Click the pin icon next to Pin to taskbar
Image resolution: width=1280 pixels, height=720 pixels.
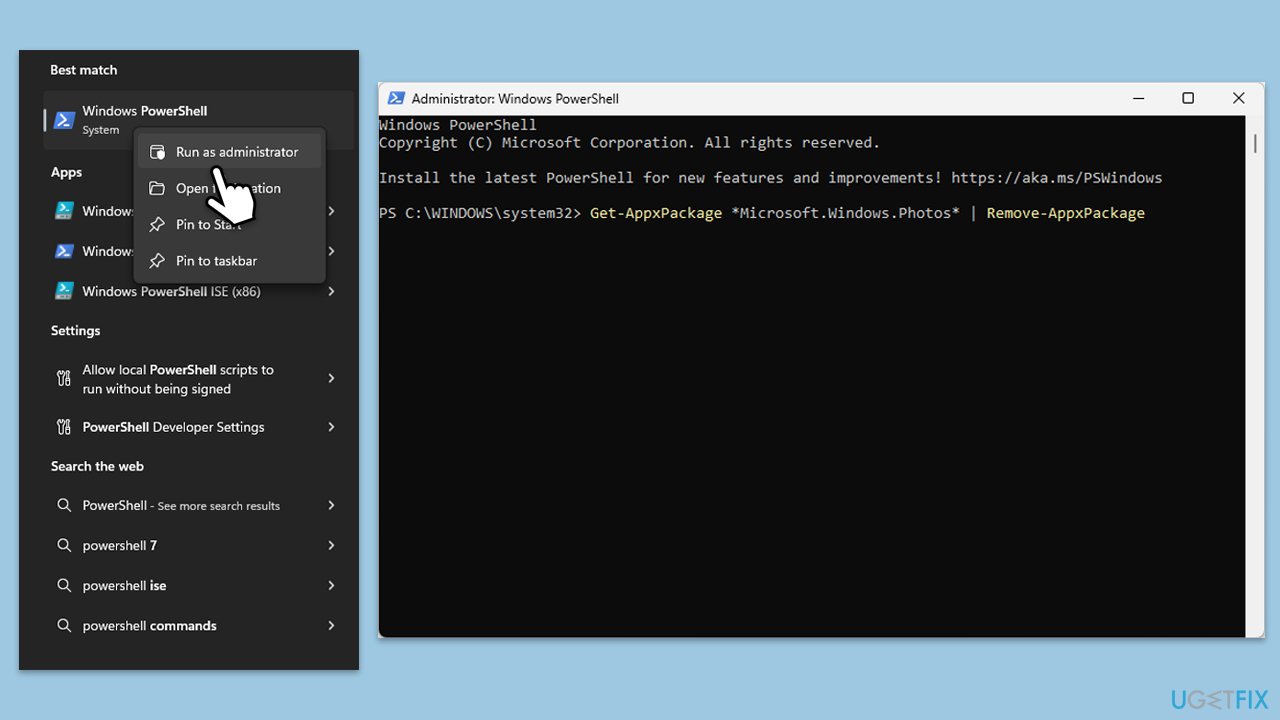click(157, 261)
